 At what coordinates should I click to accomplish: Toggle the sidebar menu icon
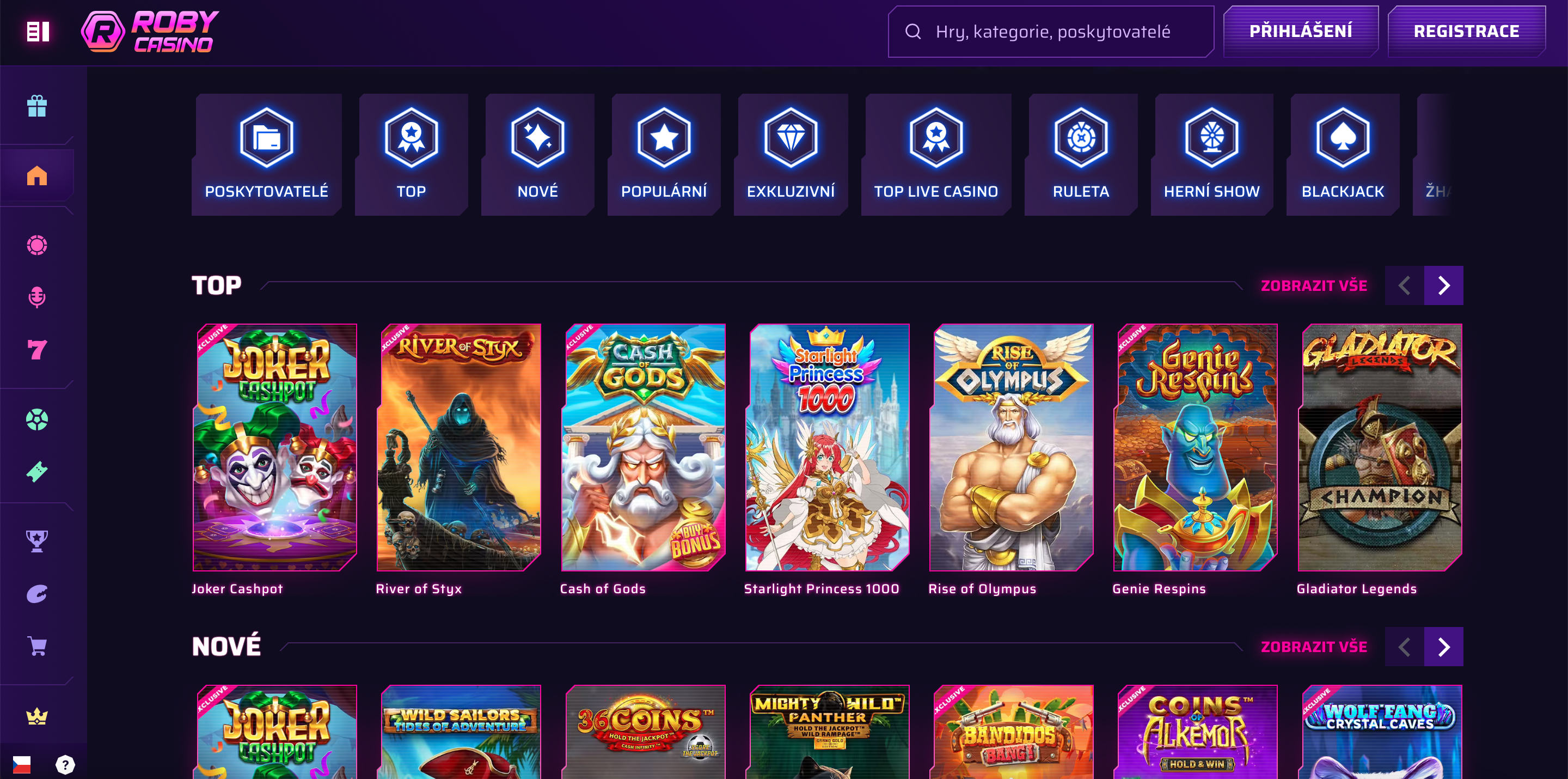[x=38, y=32]
